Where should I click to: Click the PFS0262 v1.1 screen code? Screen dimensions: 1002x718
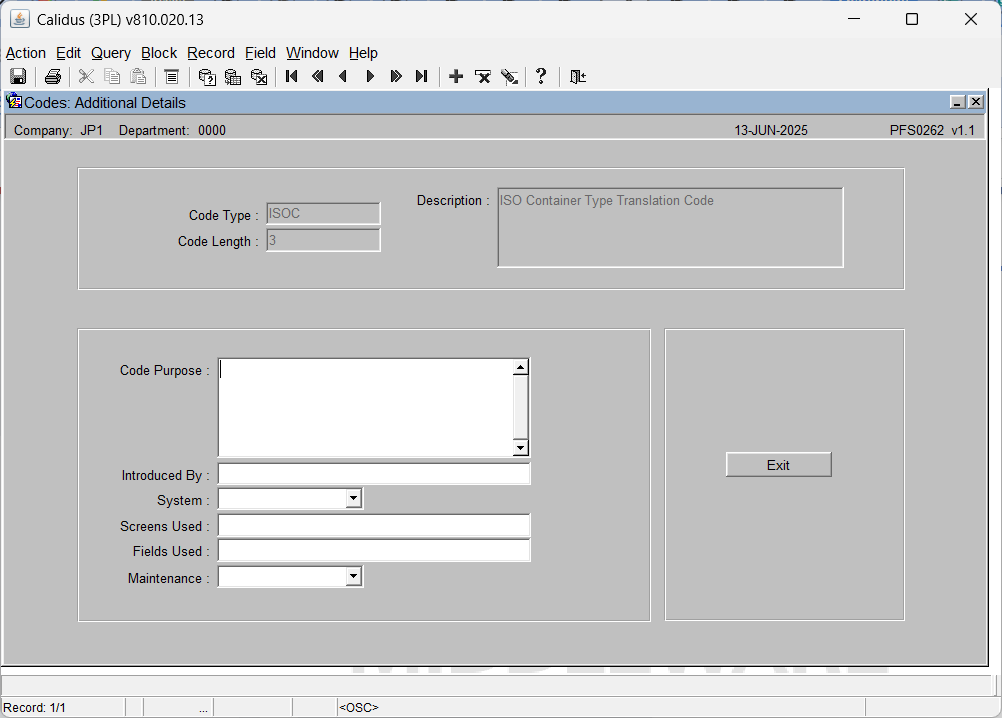(x=932, y=130)
